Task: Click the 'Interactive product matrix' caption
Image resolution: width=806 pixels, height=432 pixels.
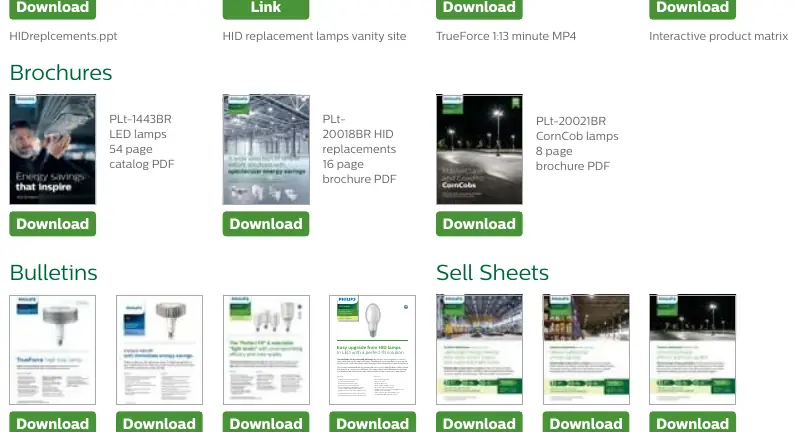Action: click(x=719, y=36)
